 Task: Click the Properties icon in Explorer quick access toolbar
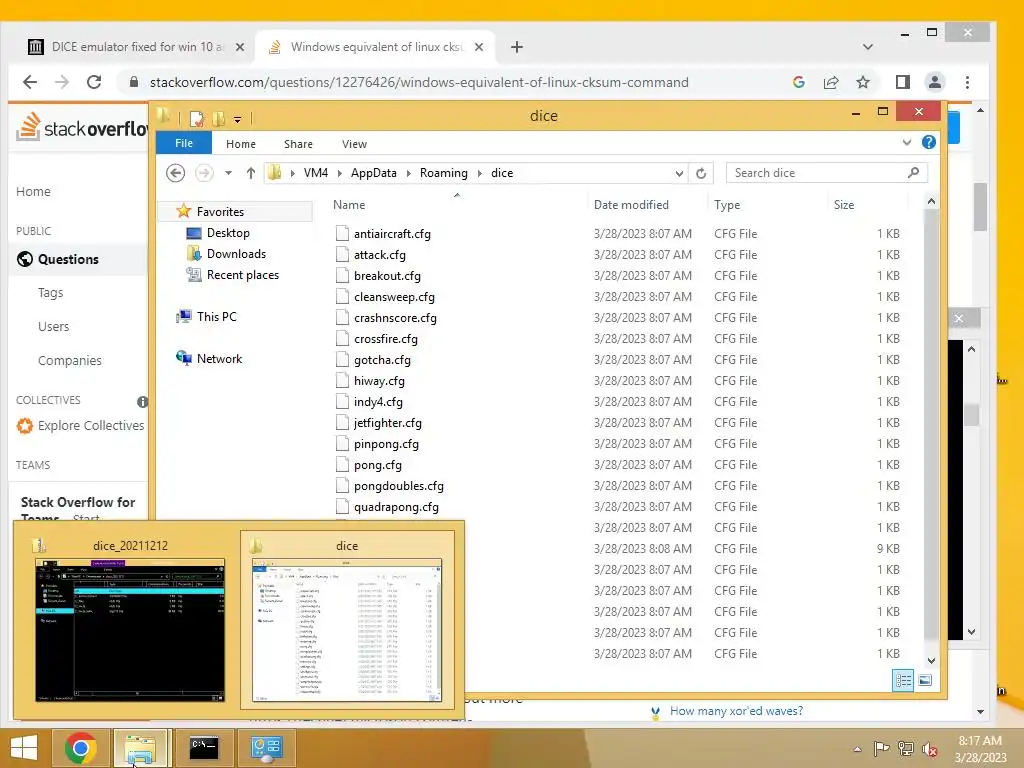click(x=197, y=118)
